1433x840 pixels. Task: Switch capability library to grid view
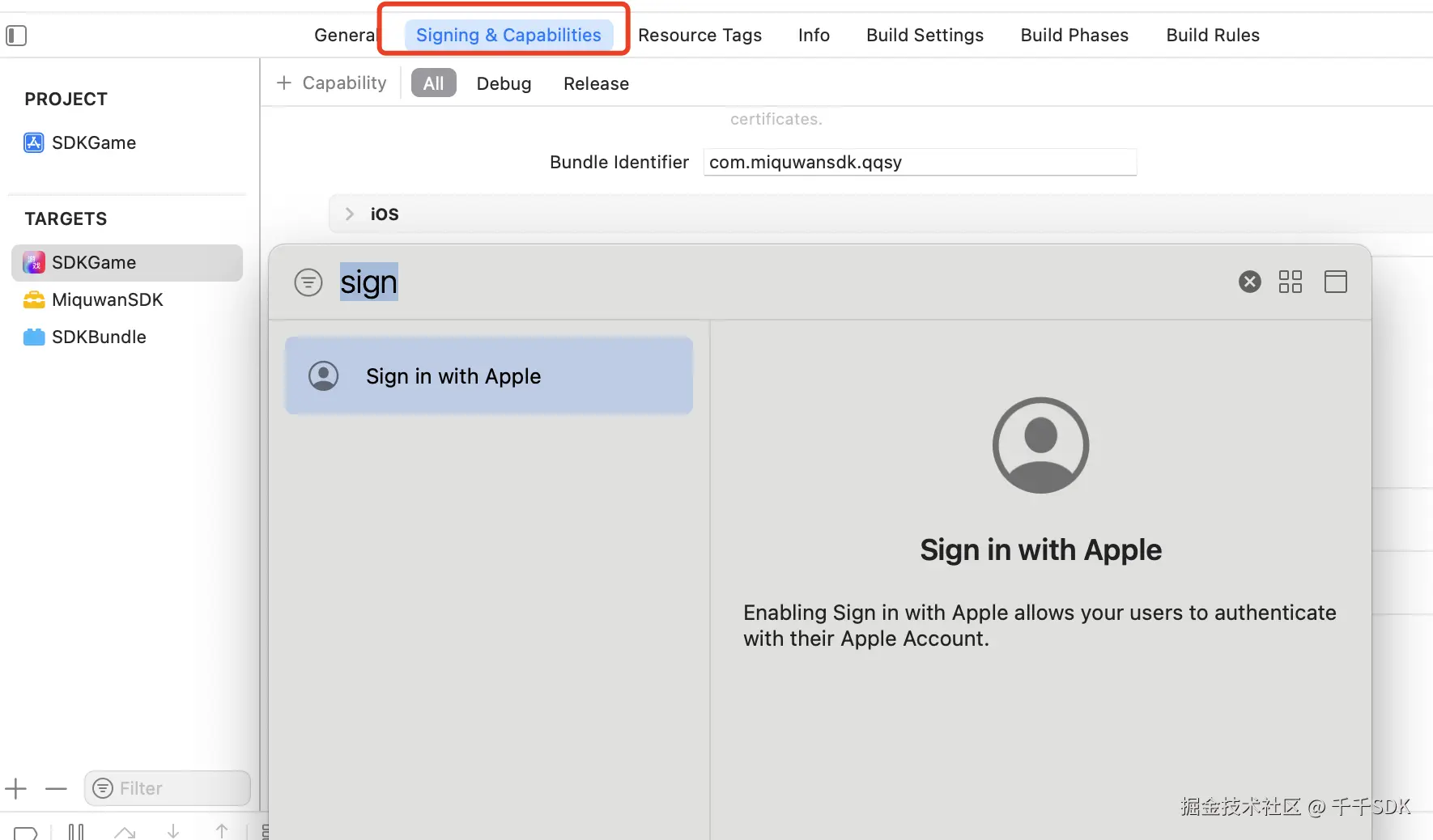pyautogui.click(x=1291, y=282)
